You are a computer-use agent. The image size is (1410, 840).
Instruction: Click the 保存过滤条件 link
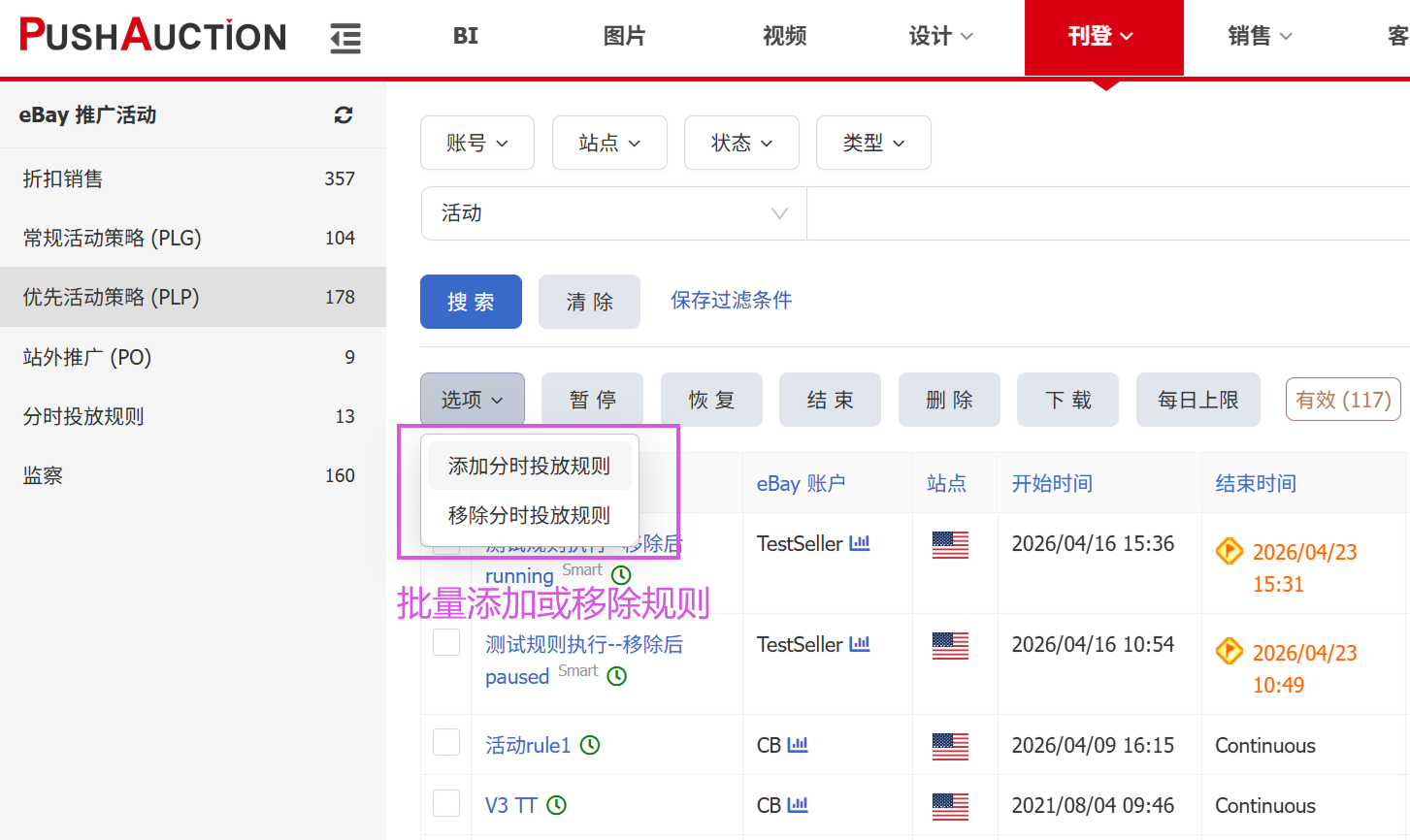pos(731,301)
